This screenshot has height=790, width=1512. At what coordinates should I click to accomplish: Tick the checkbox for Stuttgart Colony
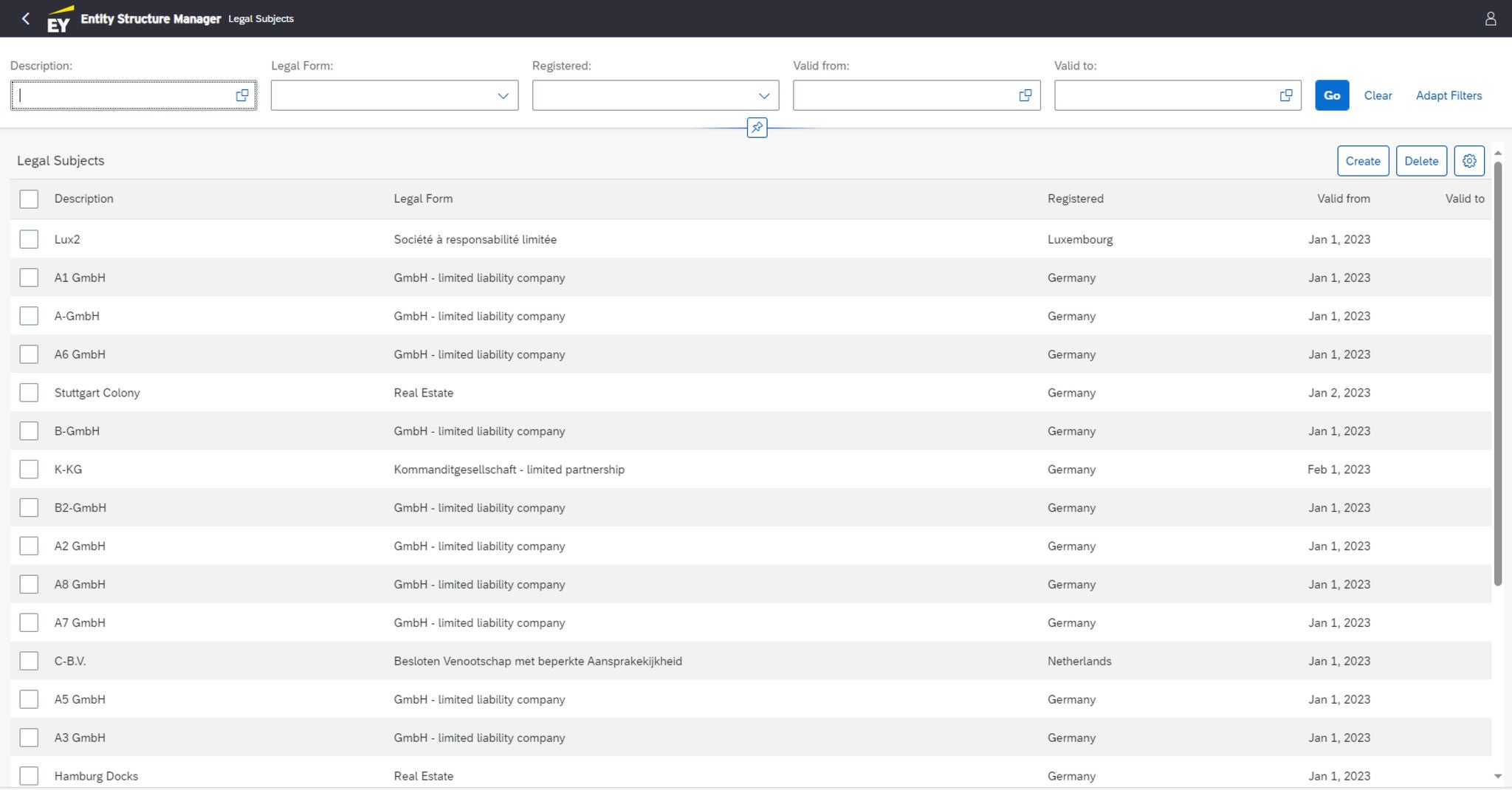[x=29, y=393]
